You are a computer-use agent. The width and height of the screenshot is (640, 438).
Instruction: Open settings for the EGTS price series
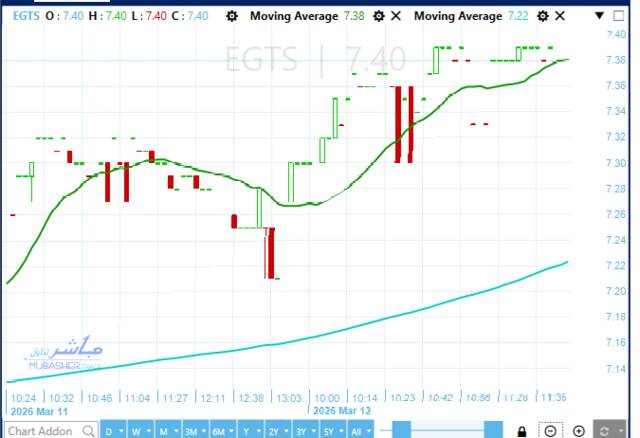click(232, 16)
